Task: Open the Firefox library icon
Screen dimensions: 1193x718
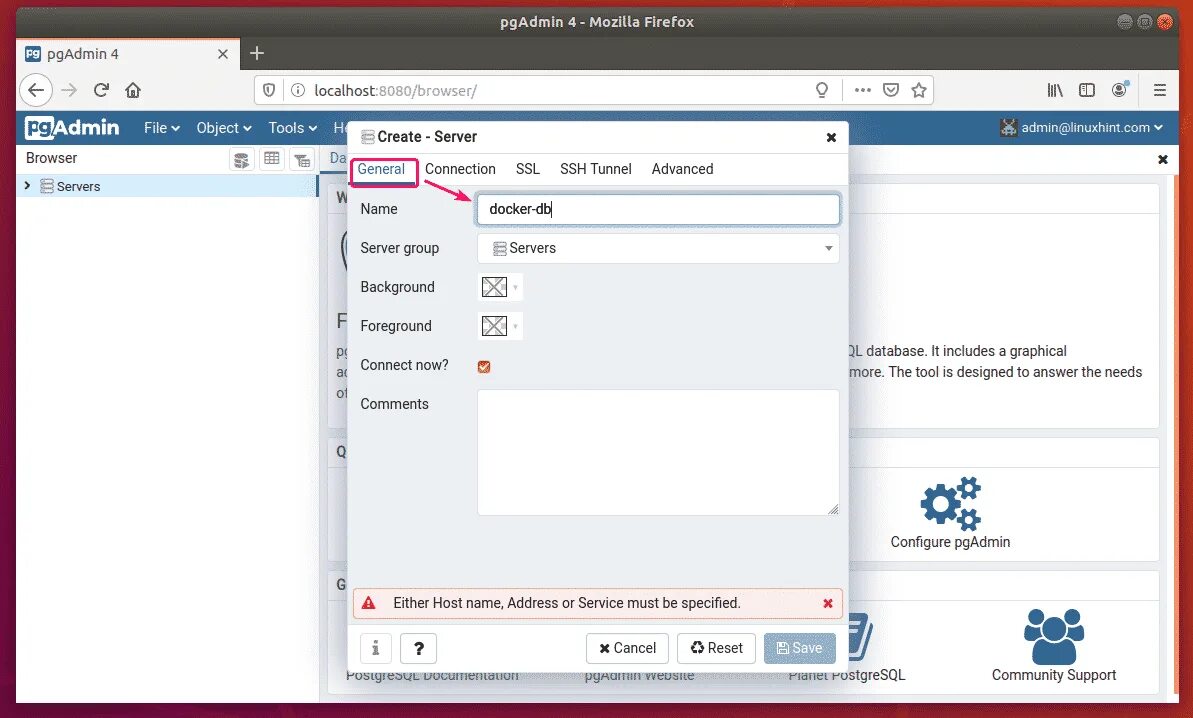Action: tap(1055, 91)
